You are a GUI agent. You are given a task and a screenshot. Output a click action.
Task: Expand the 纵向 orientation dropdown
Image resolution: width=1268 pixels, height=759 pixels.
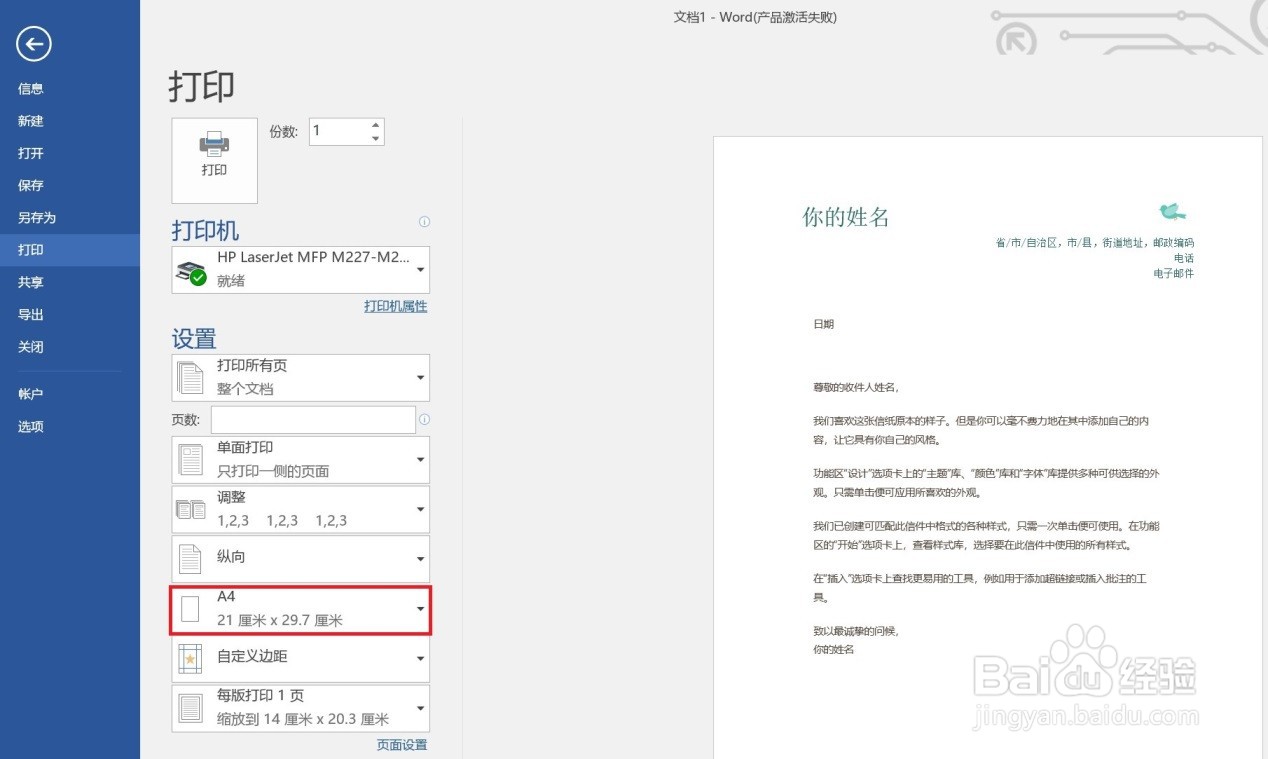419,558
